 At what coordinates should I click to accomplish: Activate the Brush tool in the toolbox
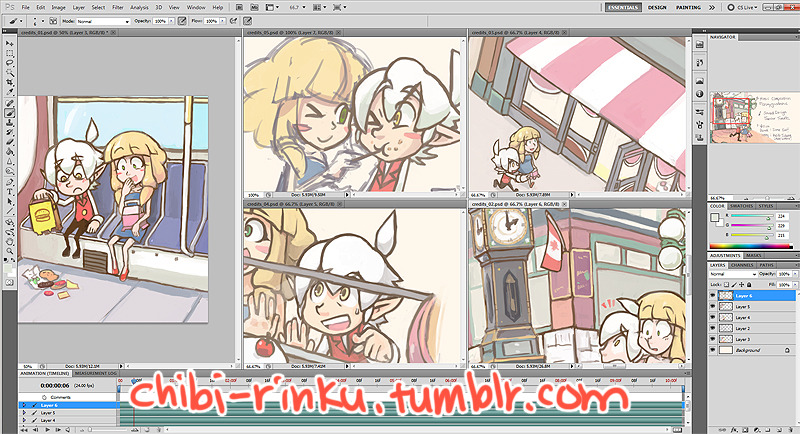click(9, 113)
